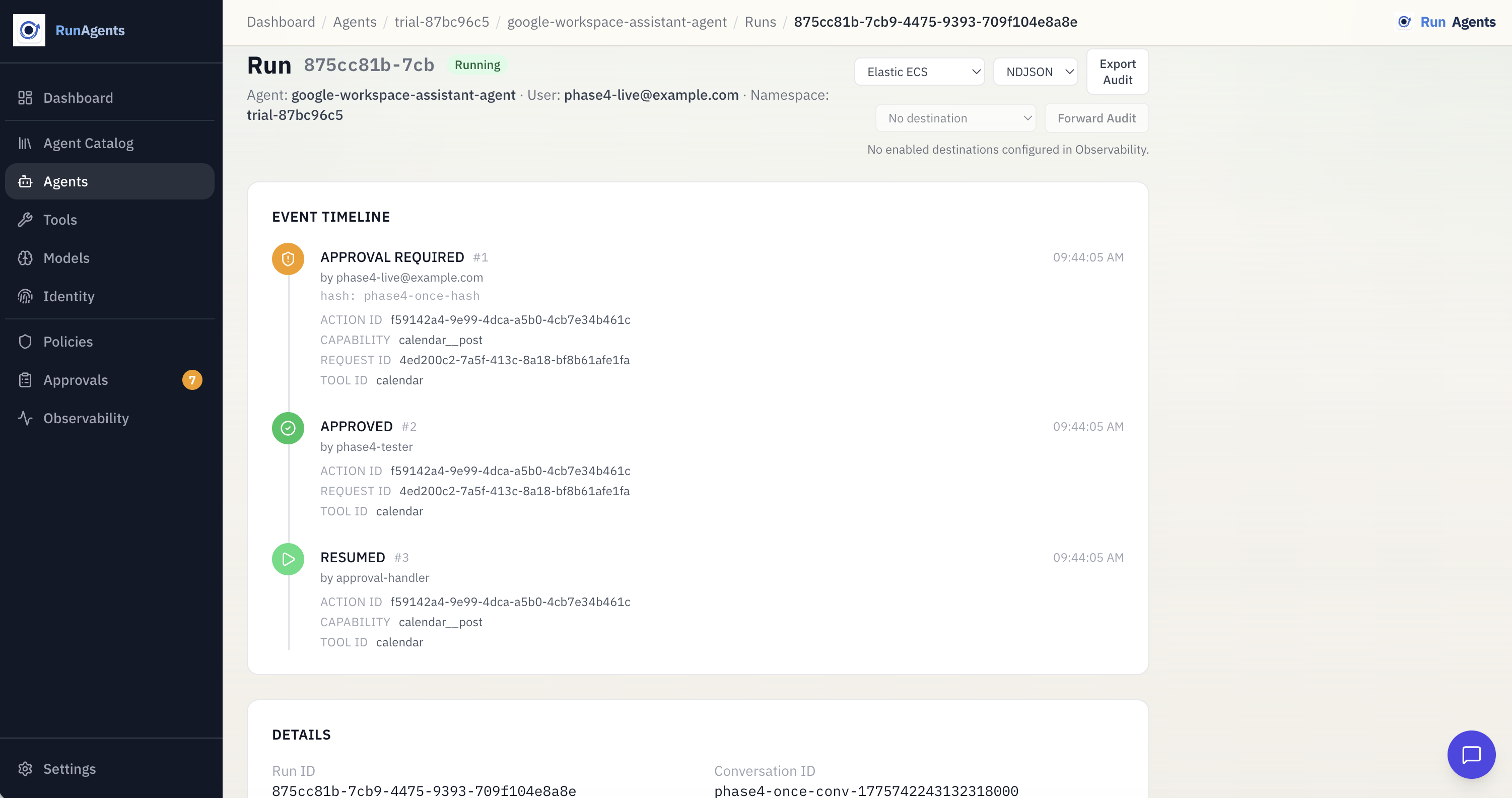Click the RunAgents logo
Image resolution: width=1512 pixels, height=798 pixels.
point(29,30)
